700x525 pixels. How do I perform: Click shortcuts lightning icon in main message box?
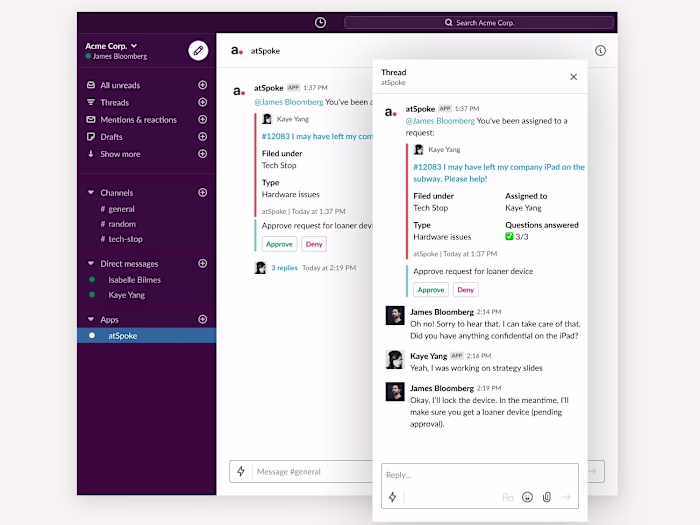[241, 471]
